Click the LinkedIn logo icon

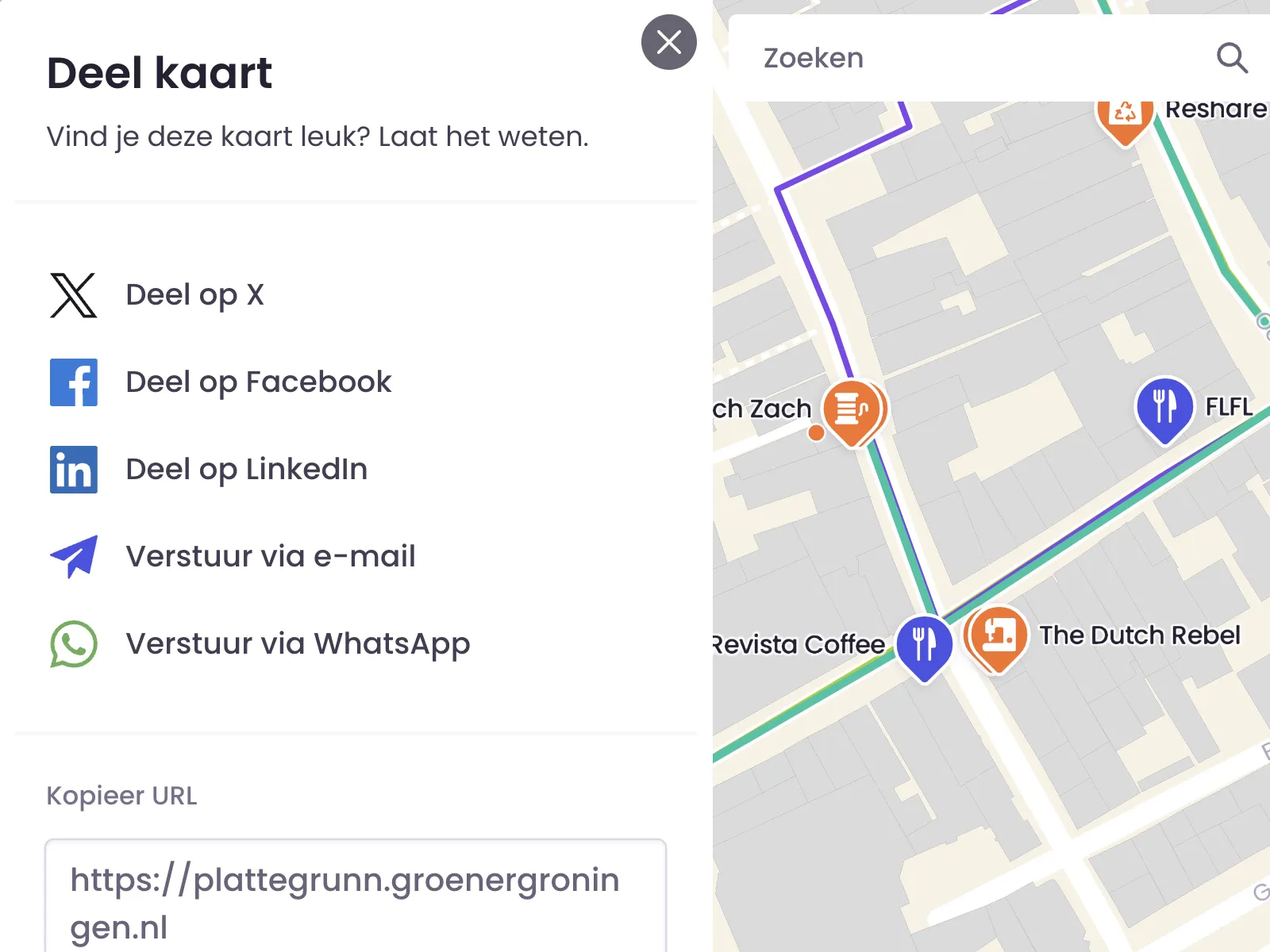pos(73,470)
